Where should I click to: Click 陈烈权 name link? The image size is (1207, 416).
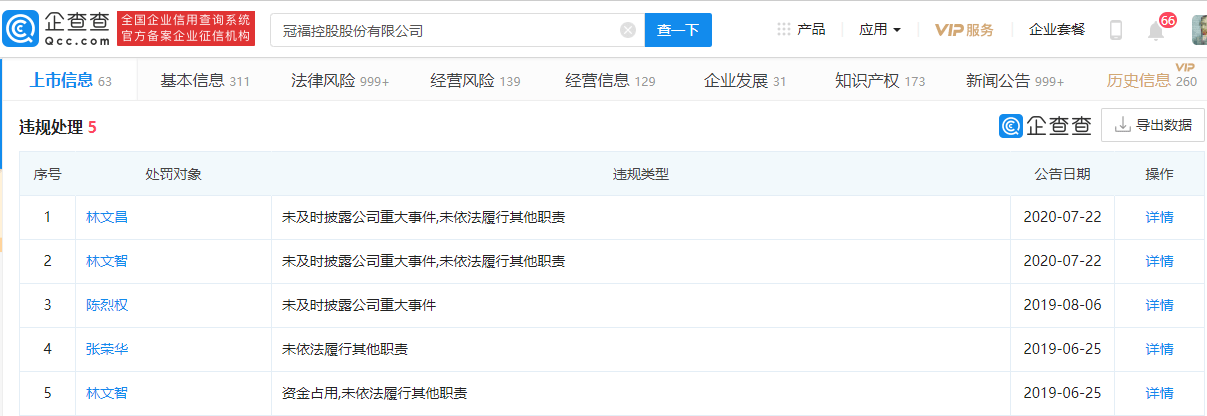(x=107, y=305)
